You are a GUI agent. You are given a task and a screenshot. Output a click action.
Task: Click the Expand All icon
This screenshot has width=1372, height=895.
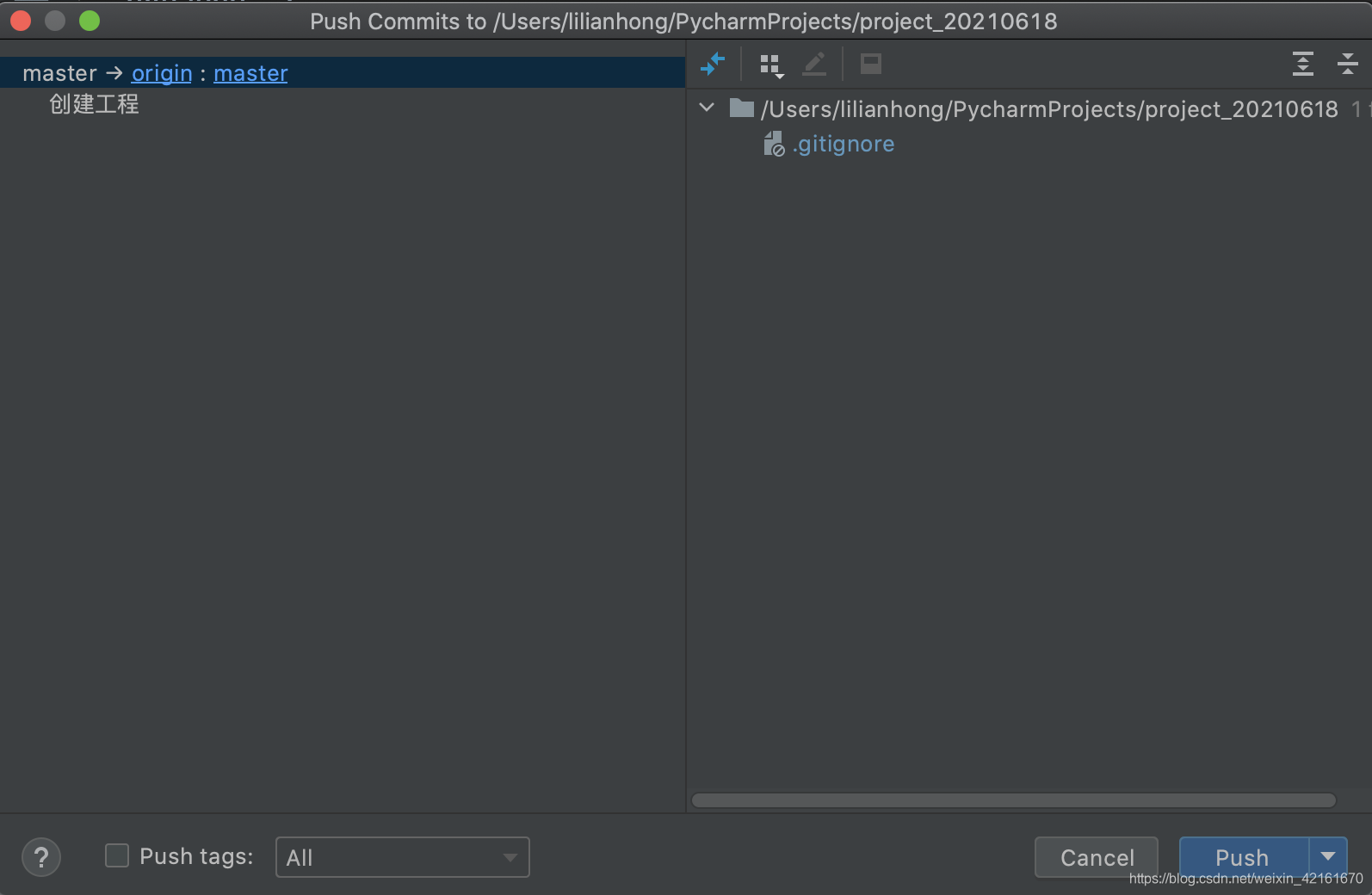point(1303,64)
